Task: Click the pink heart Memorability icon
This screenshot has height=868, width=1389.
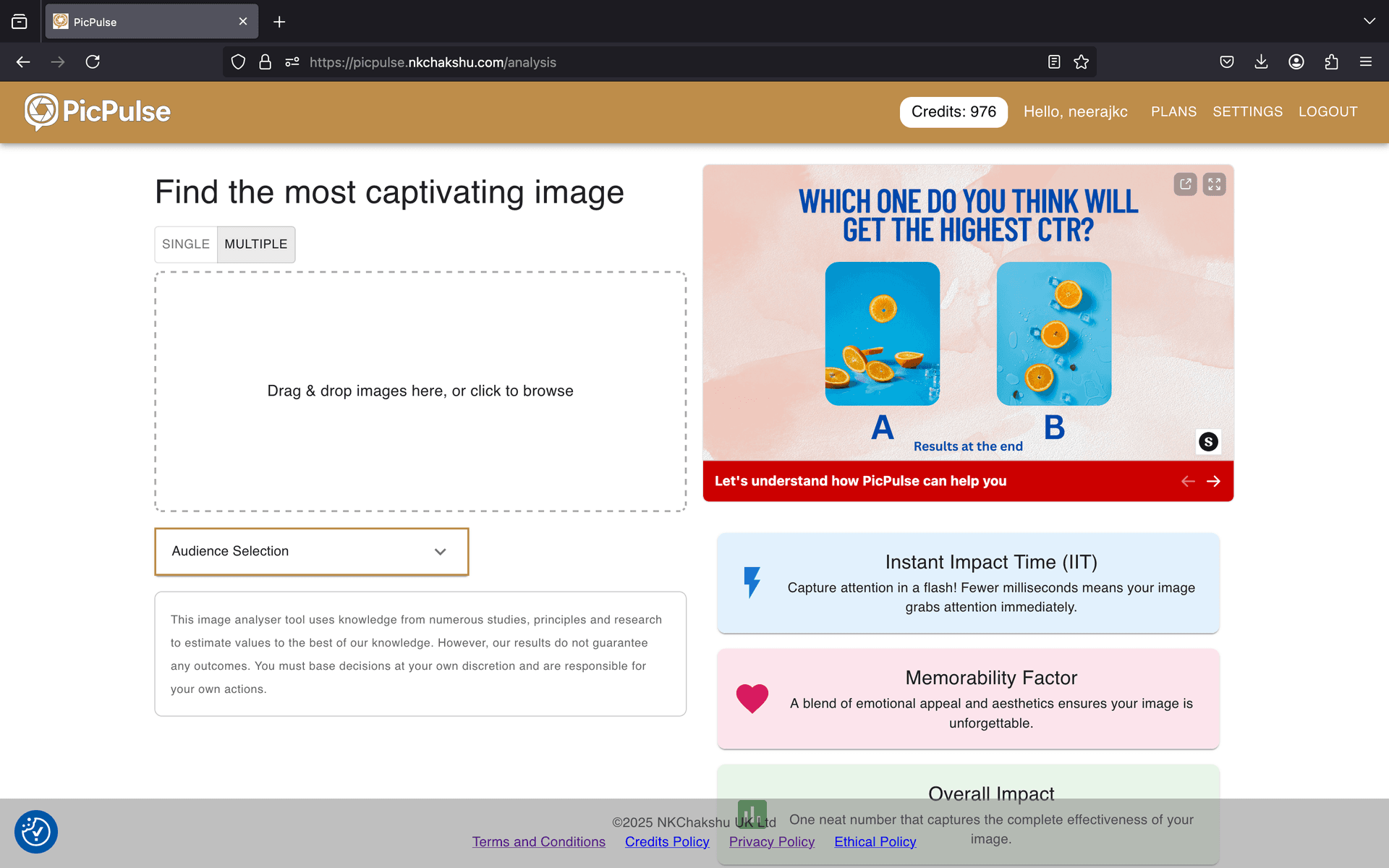Action: coord(752,698)
